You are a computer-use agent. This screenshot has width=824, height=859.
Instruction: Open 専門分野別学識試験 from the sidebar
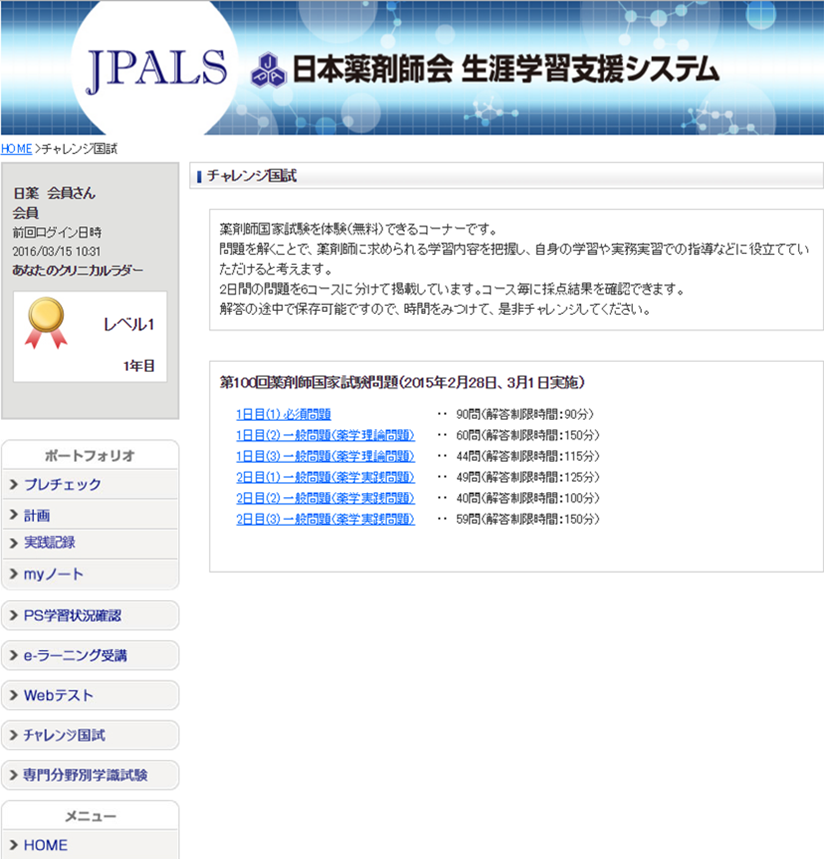[x=85, y=775]
